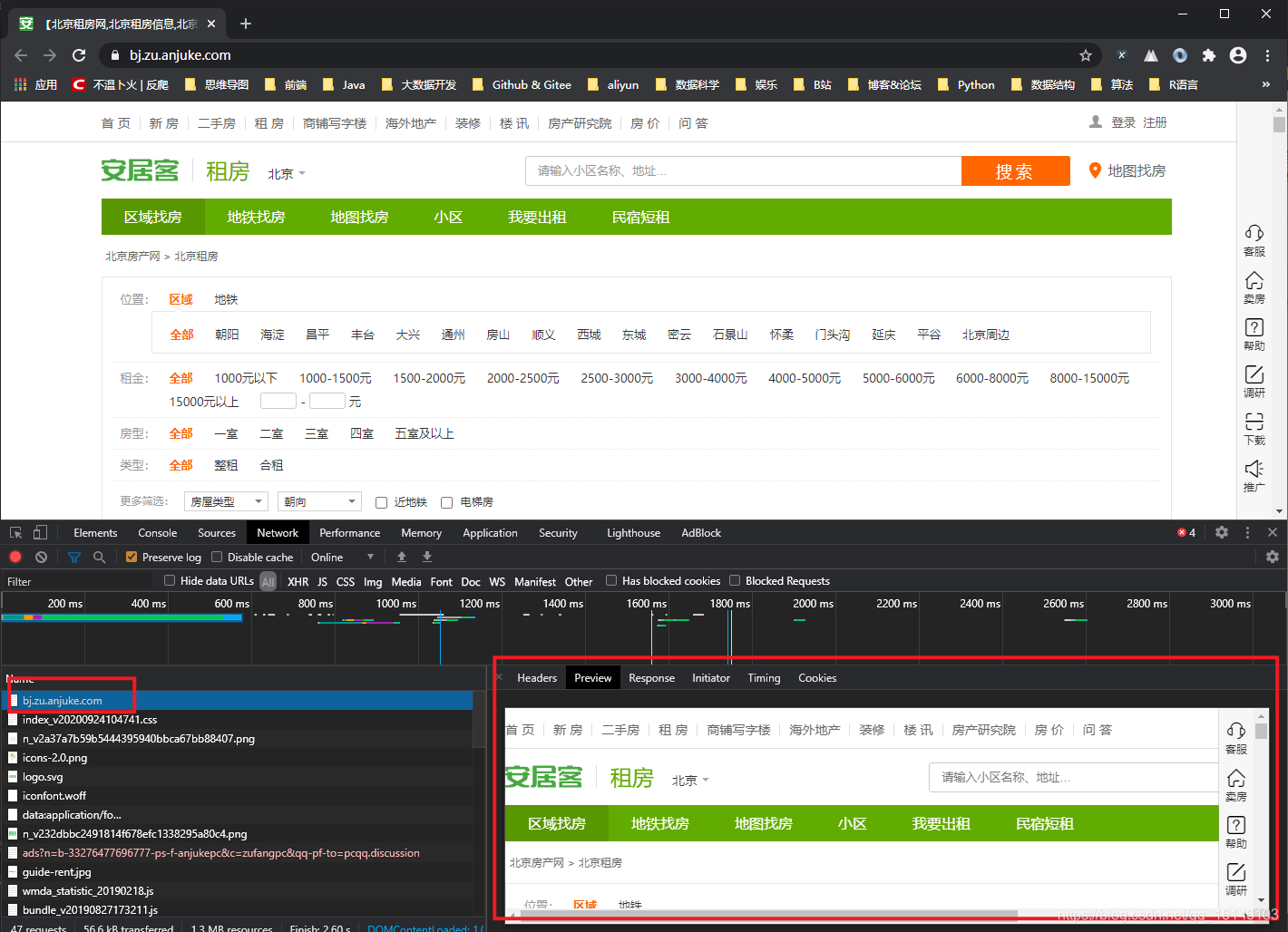
Task: Import a HAR file with the upload arrow
Action: coord(402,557)
